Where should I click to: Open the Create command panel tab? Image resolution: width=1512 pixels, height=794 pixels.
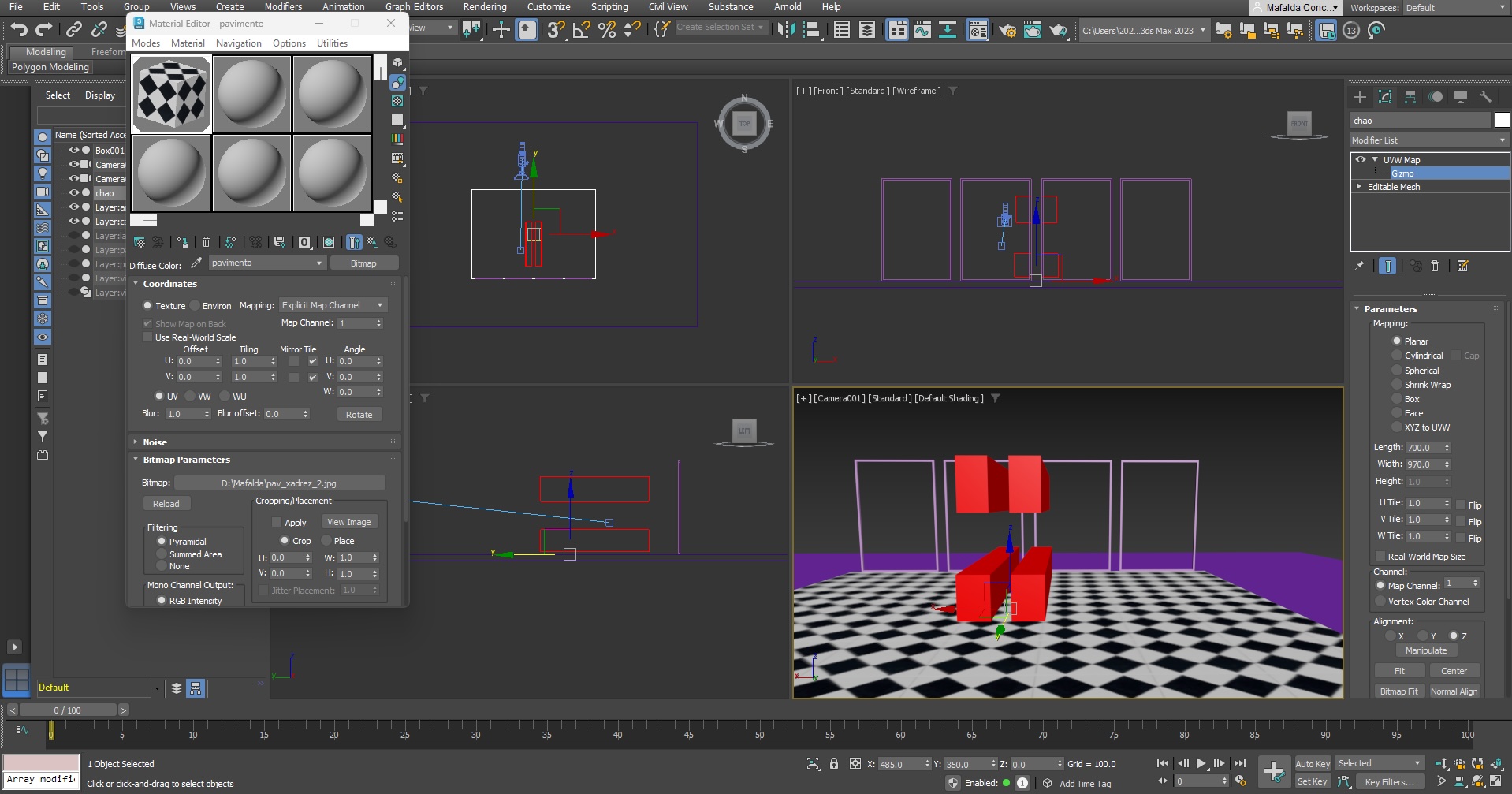(1360, 97)
